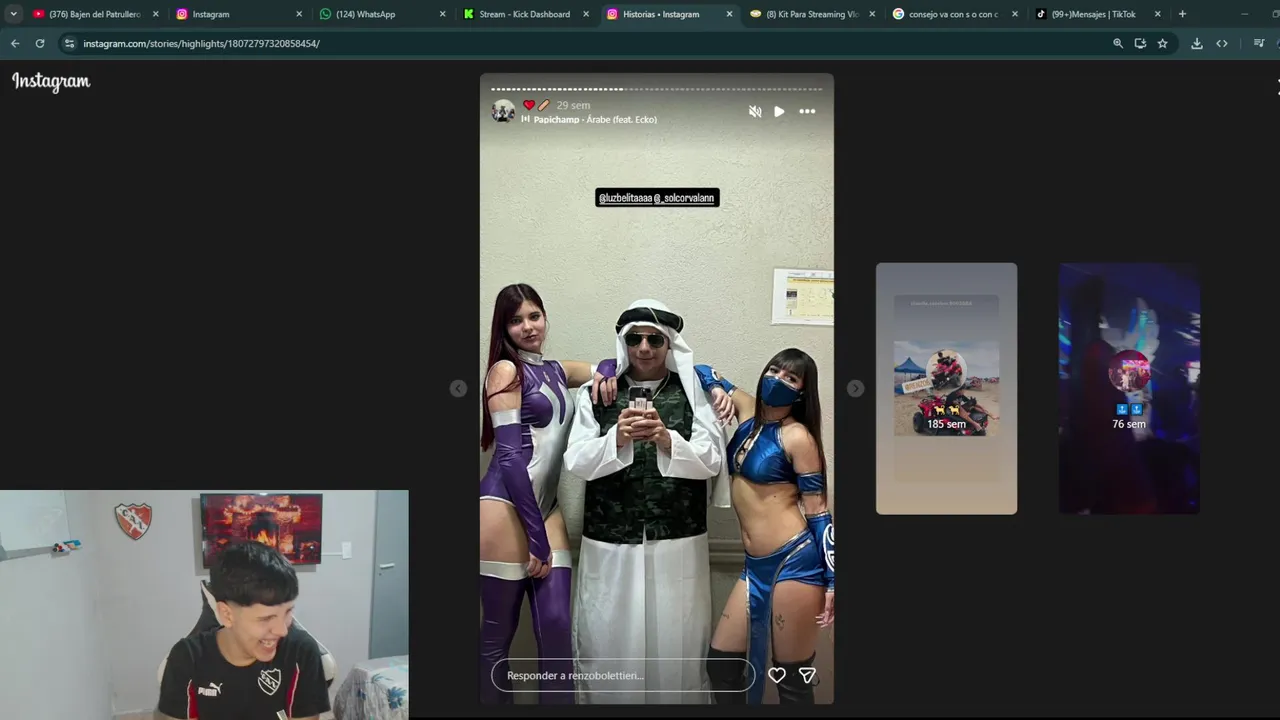Close the WhatsApp tab

pos(442,14)
